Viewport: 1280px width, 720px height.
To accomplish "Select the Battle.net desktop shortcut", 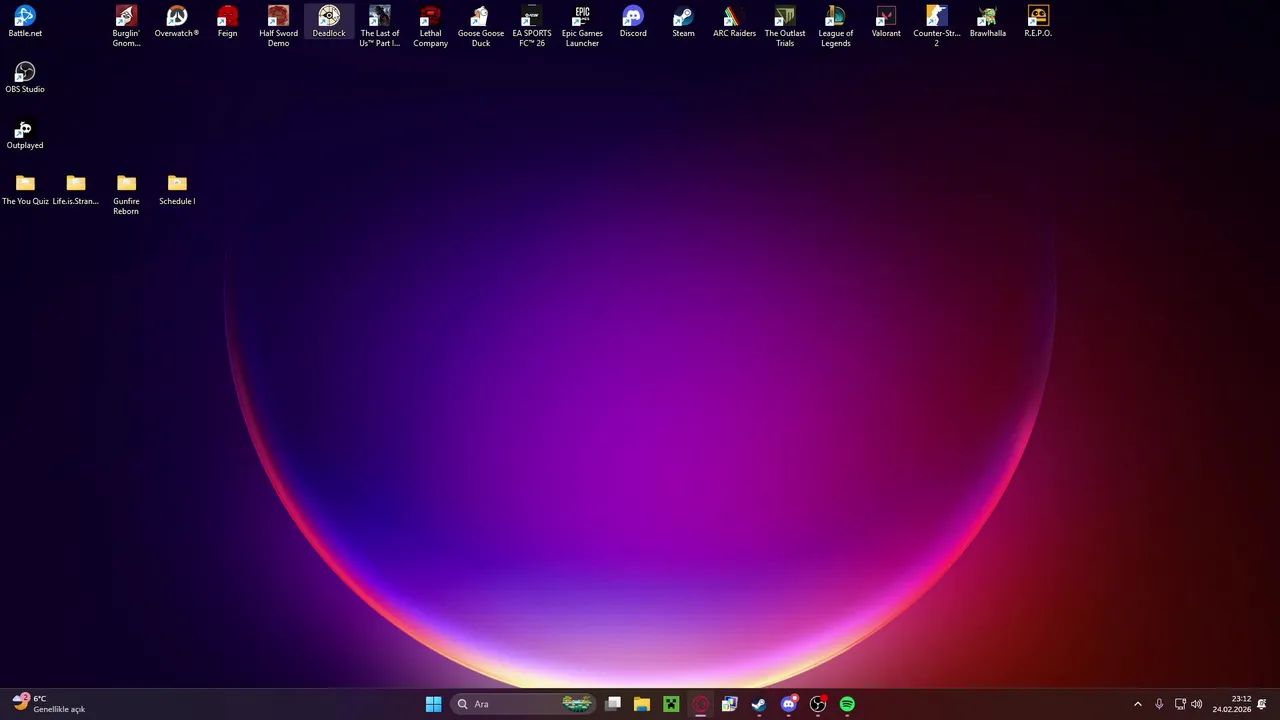I will (x=25, y=22).
